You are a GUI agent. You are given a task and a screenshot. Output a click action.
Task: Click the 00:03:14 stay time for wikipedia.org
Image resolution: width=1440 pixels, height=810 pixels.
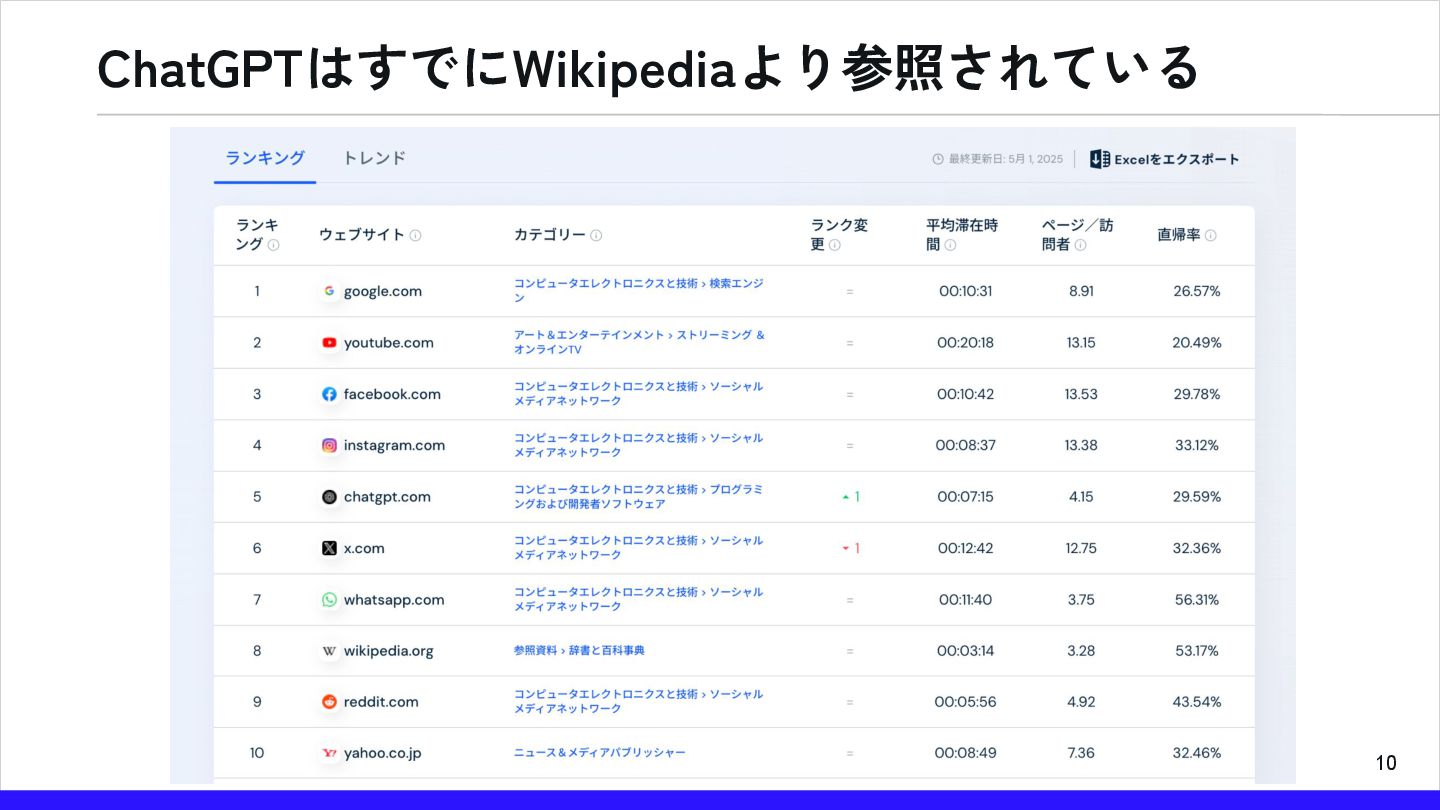tap(965, 651)
